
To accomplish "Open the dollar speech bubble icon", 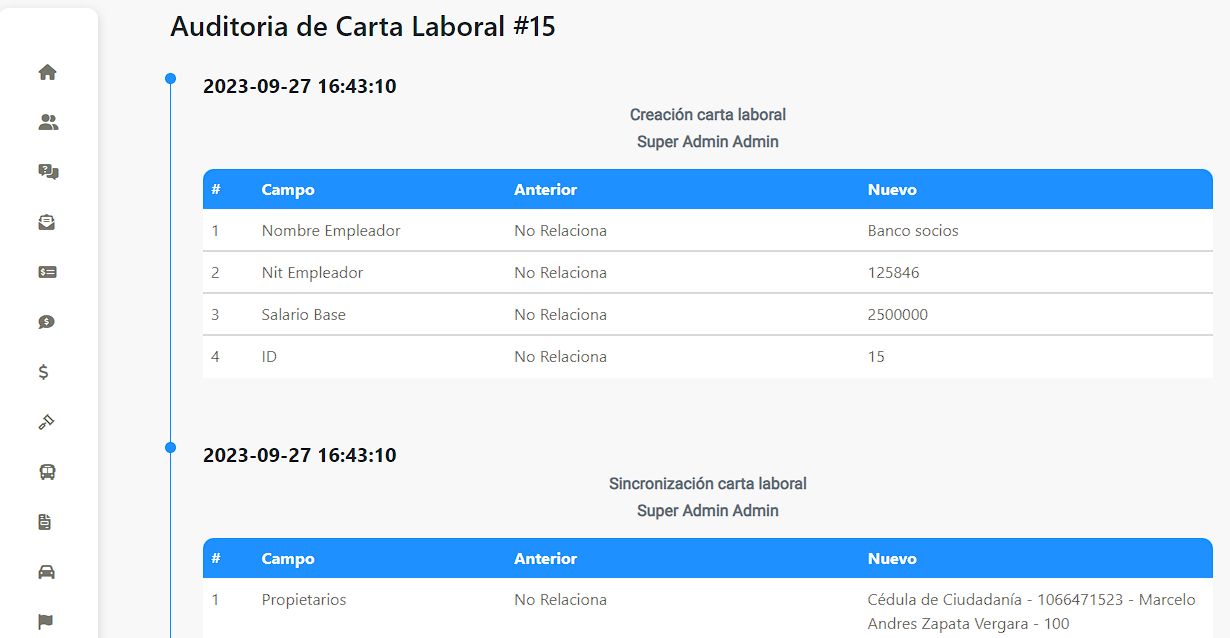I will pyautogui.click(x=47, y=322).
